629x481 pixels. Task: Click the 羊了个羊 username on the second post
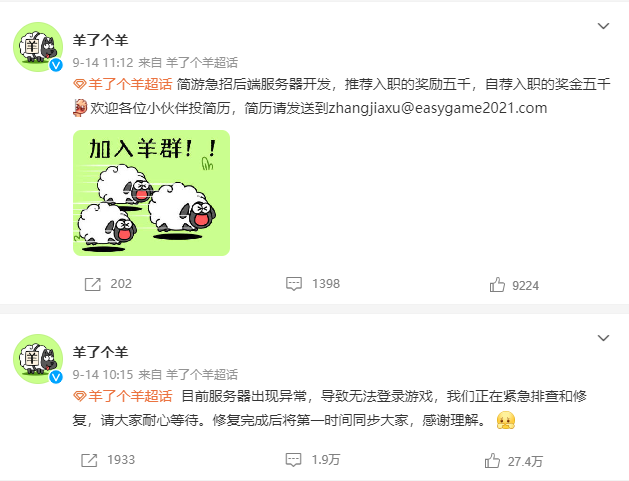tap(100, 352)
